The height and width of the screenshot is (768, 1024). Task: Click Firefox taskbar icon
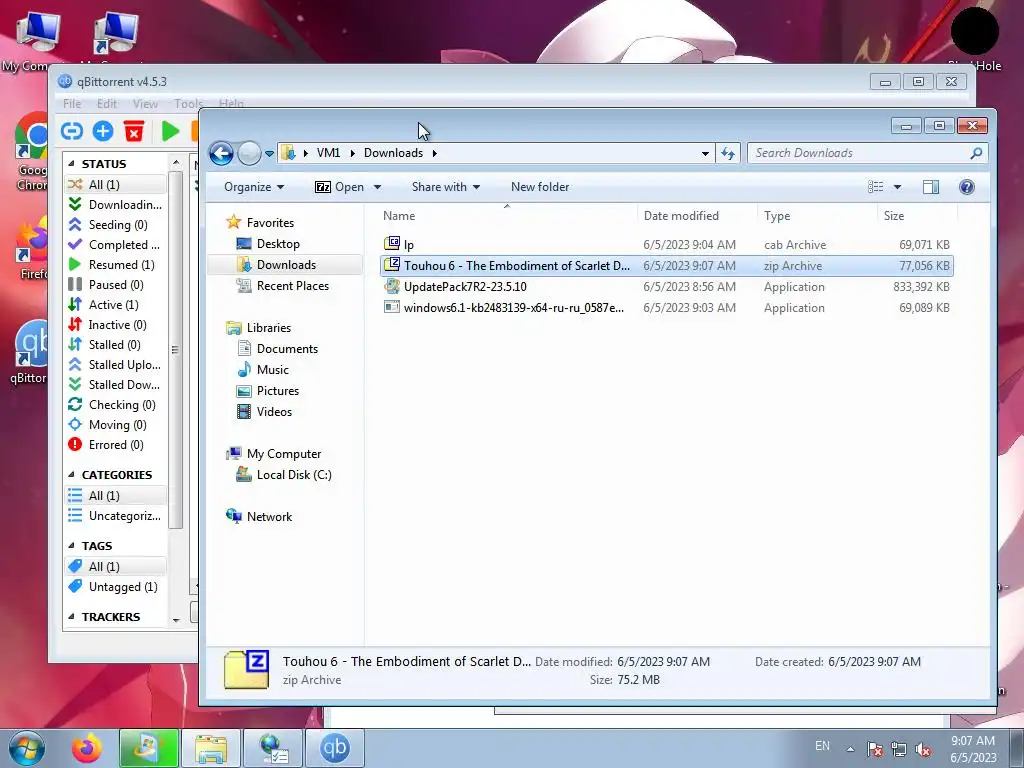pyautogui.click(x=87, y=748)
